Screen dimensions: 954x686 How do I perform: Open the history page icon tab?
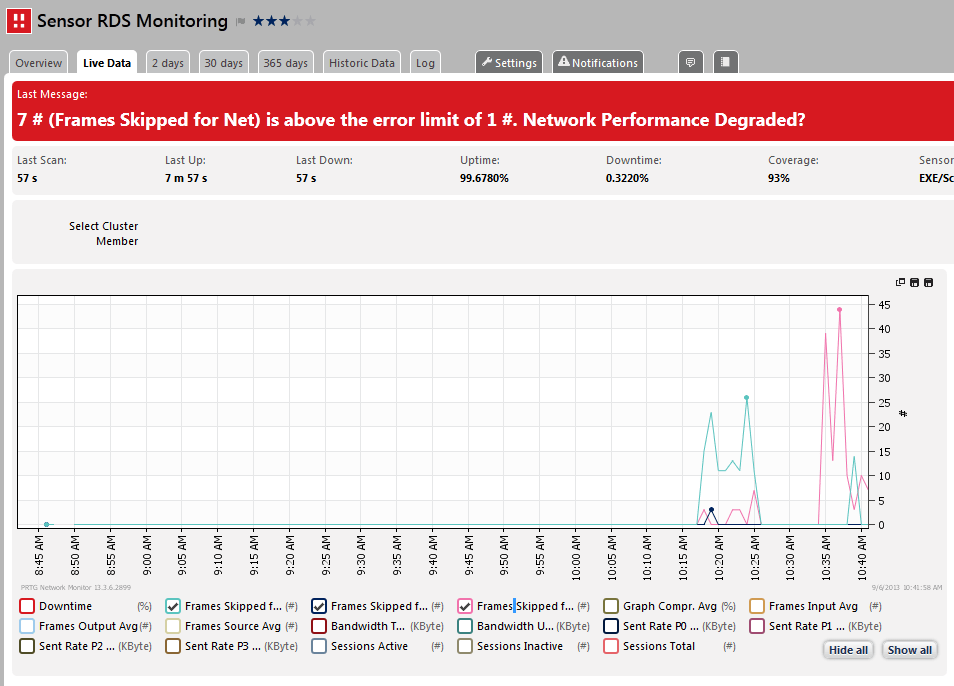[x=725, y=62]
